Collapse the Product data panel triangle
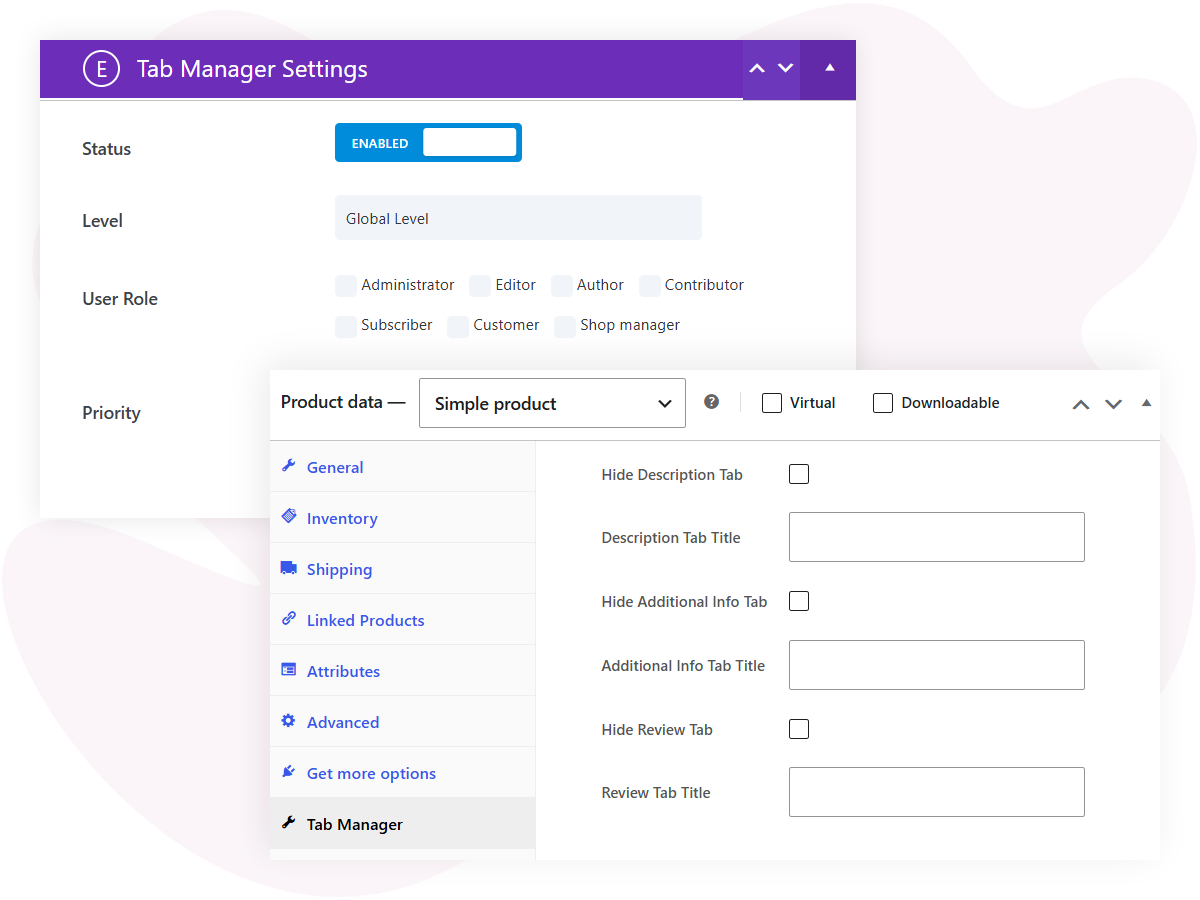The width and height of the screenshot is (1200, 900). (x=1146, y=403)
